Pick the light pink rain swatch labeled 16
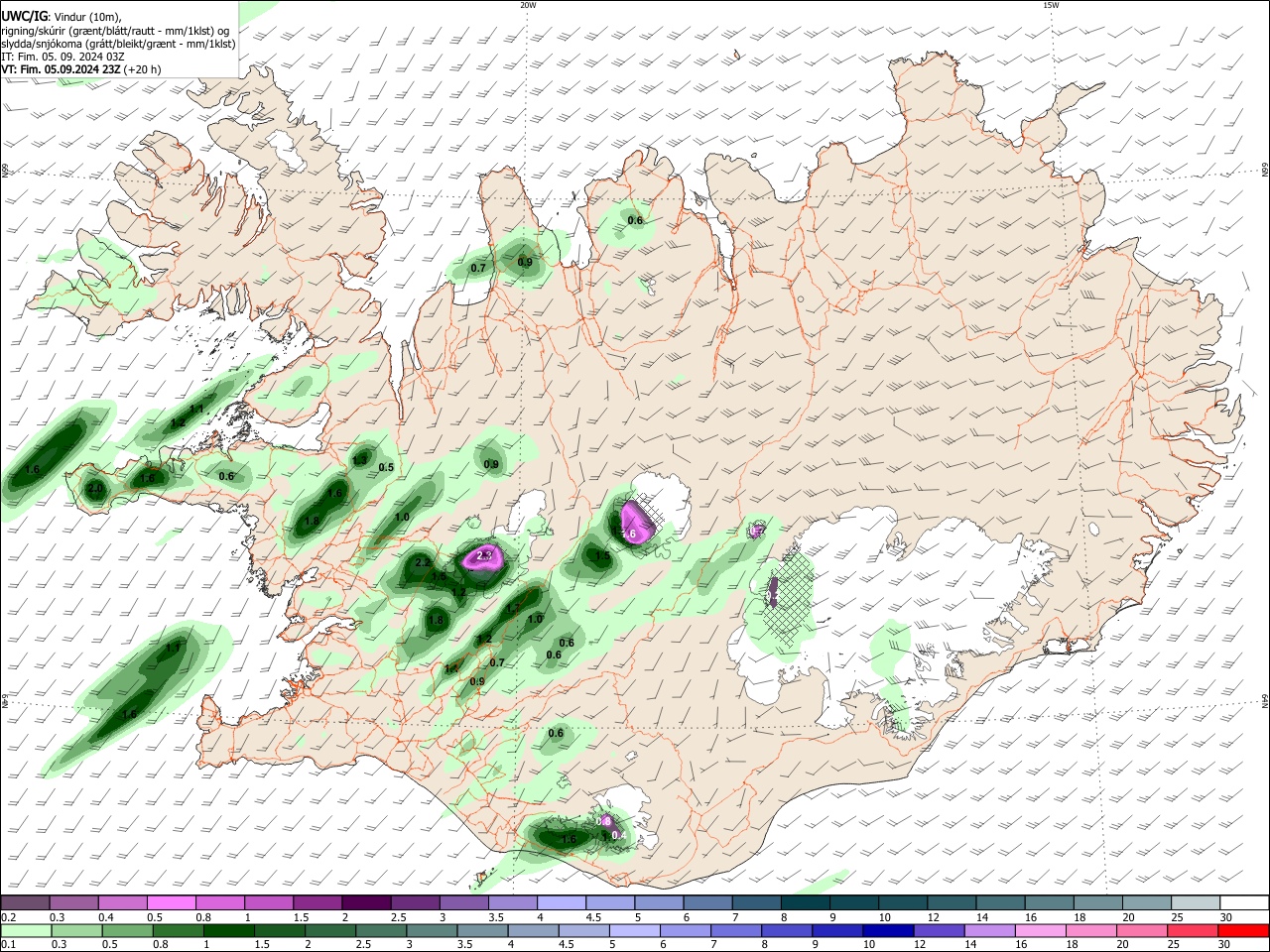Image resolution: width=1270 pixels, height=952 pixels. [1039, 930]
